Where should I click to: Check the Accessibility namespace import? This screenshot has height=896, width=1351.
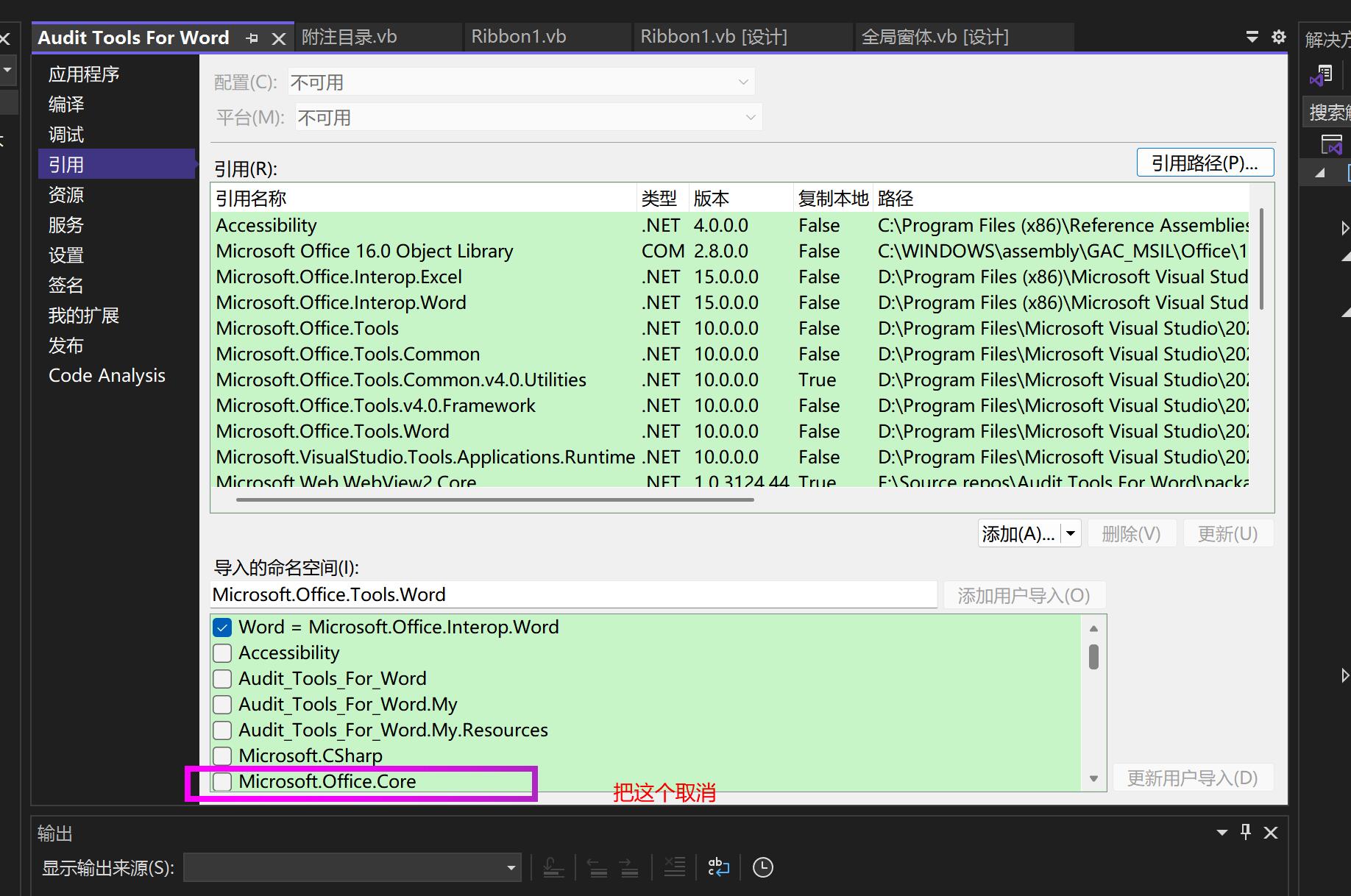click(x=222, y=653)
